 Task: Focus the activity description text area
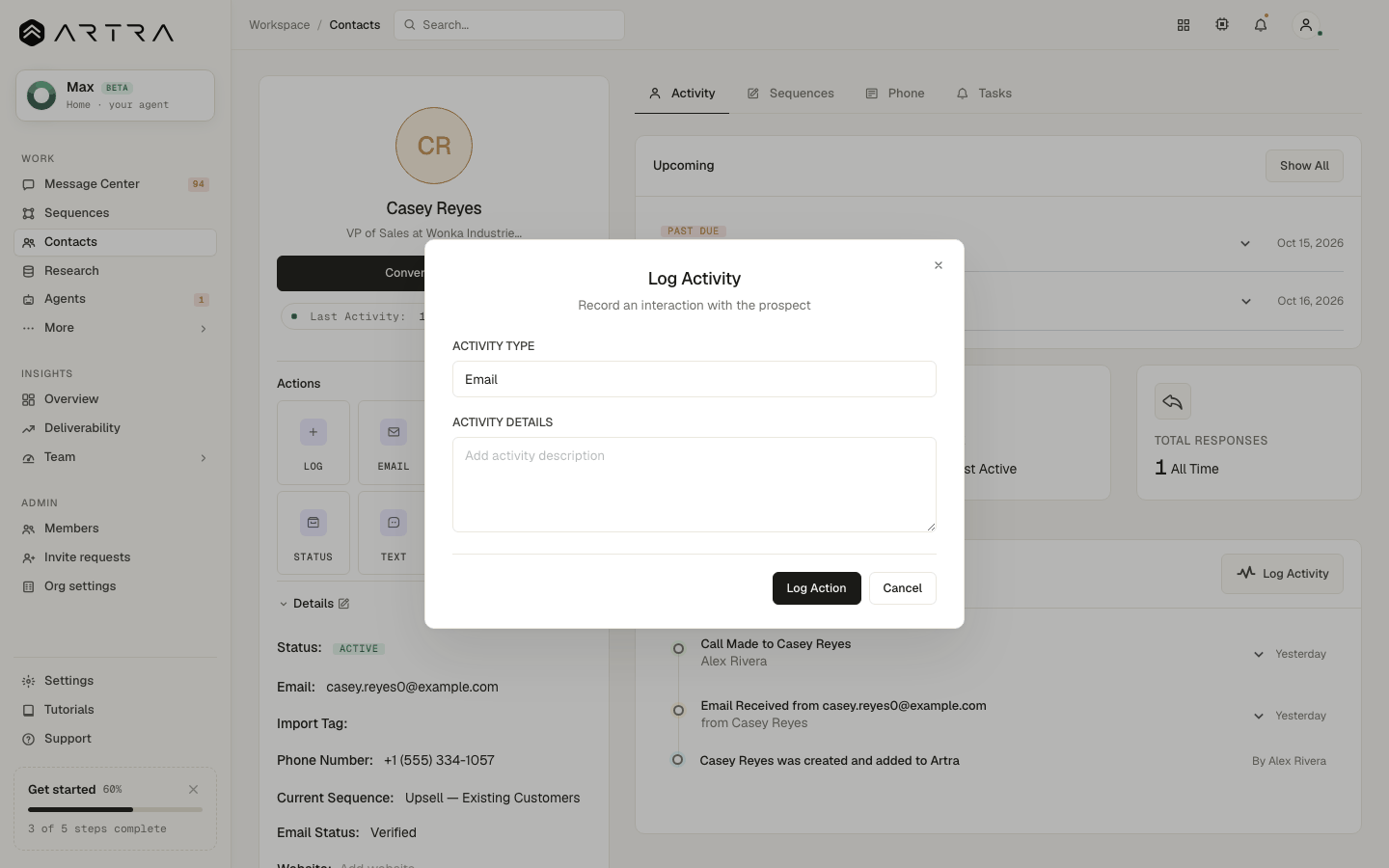coord(694,484)
